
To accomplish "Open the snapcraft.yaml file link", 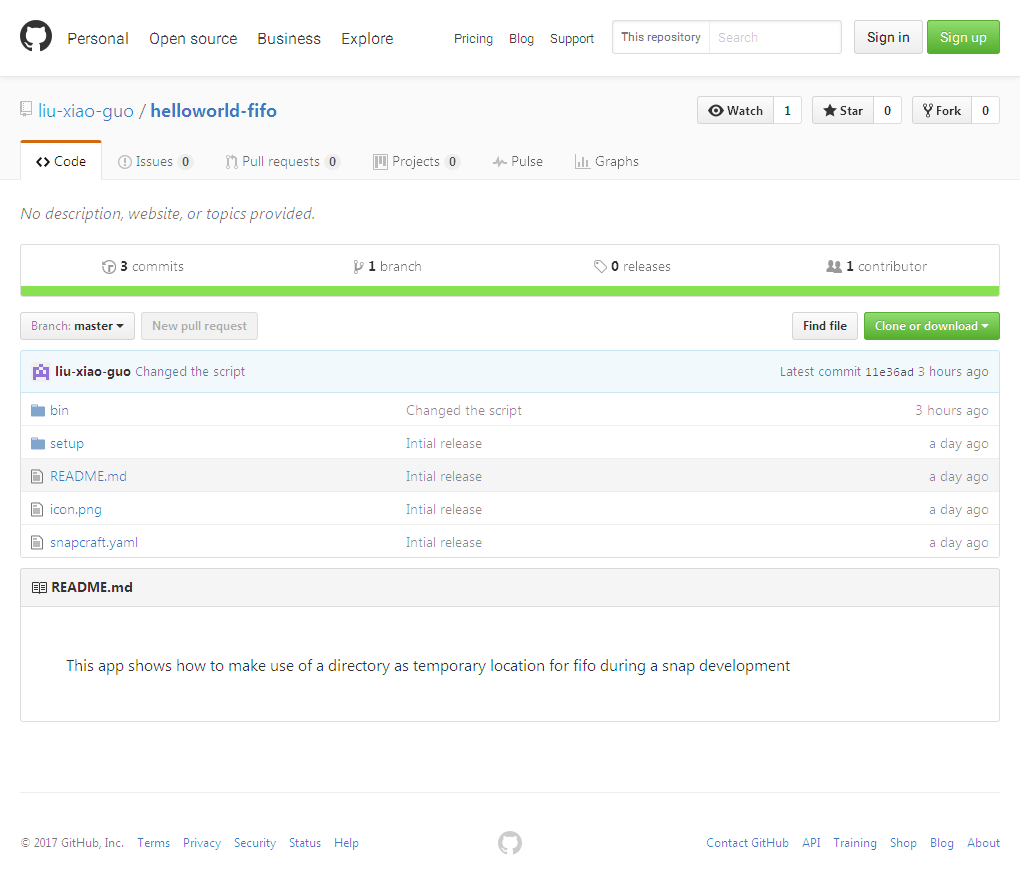I will (x=94, y=543).
